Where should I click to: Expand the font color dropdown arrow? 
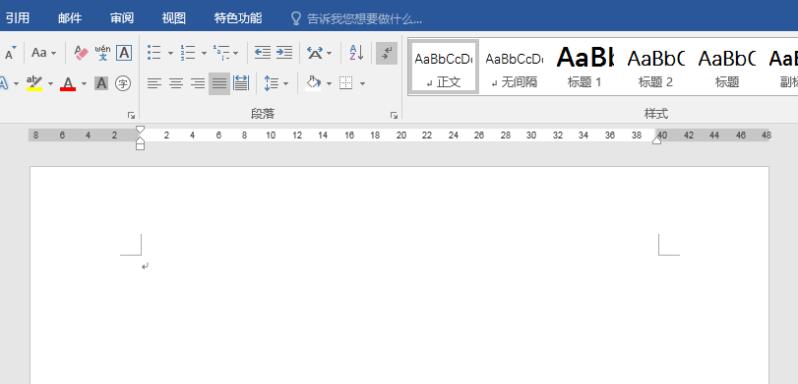[x=84, y=84]
